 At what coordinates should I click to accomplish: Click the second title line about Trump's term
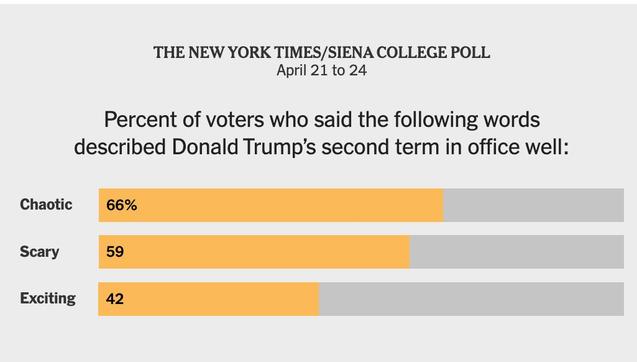tap(321, 147)
